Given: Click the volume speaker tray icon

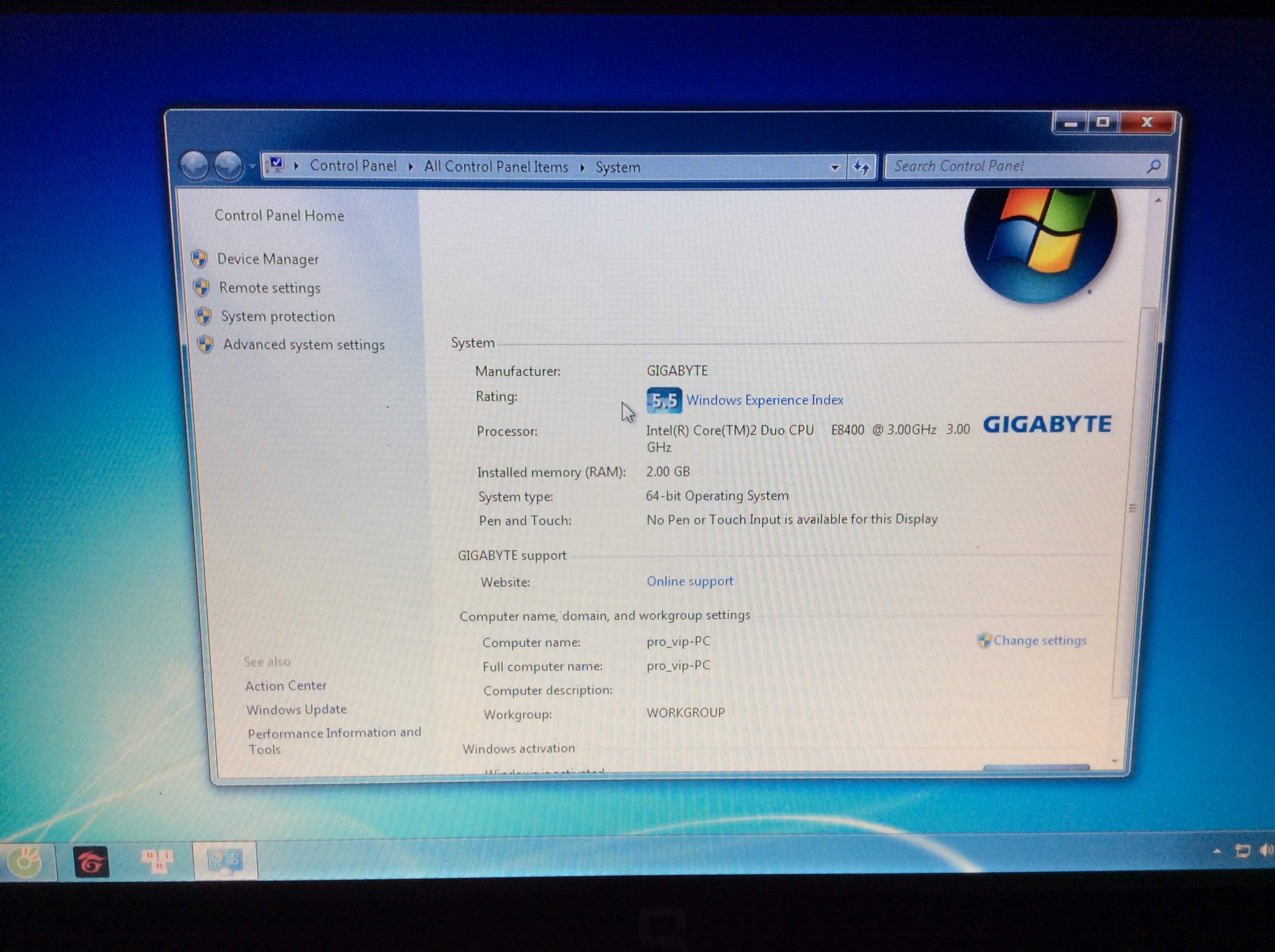Looking at the screenshot, I should click(1266, 850).
